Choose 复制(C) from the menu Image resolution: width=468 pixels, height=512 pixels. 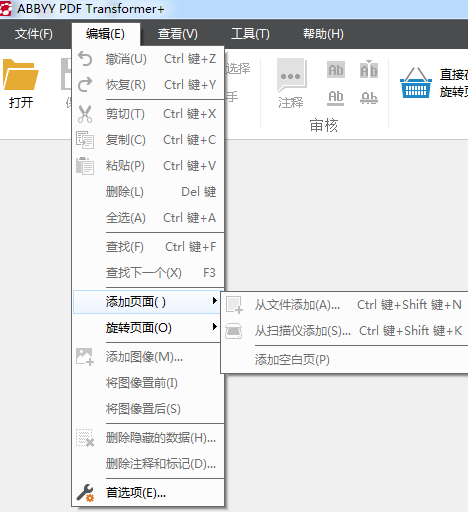coord(148,140)
